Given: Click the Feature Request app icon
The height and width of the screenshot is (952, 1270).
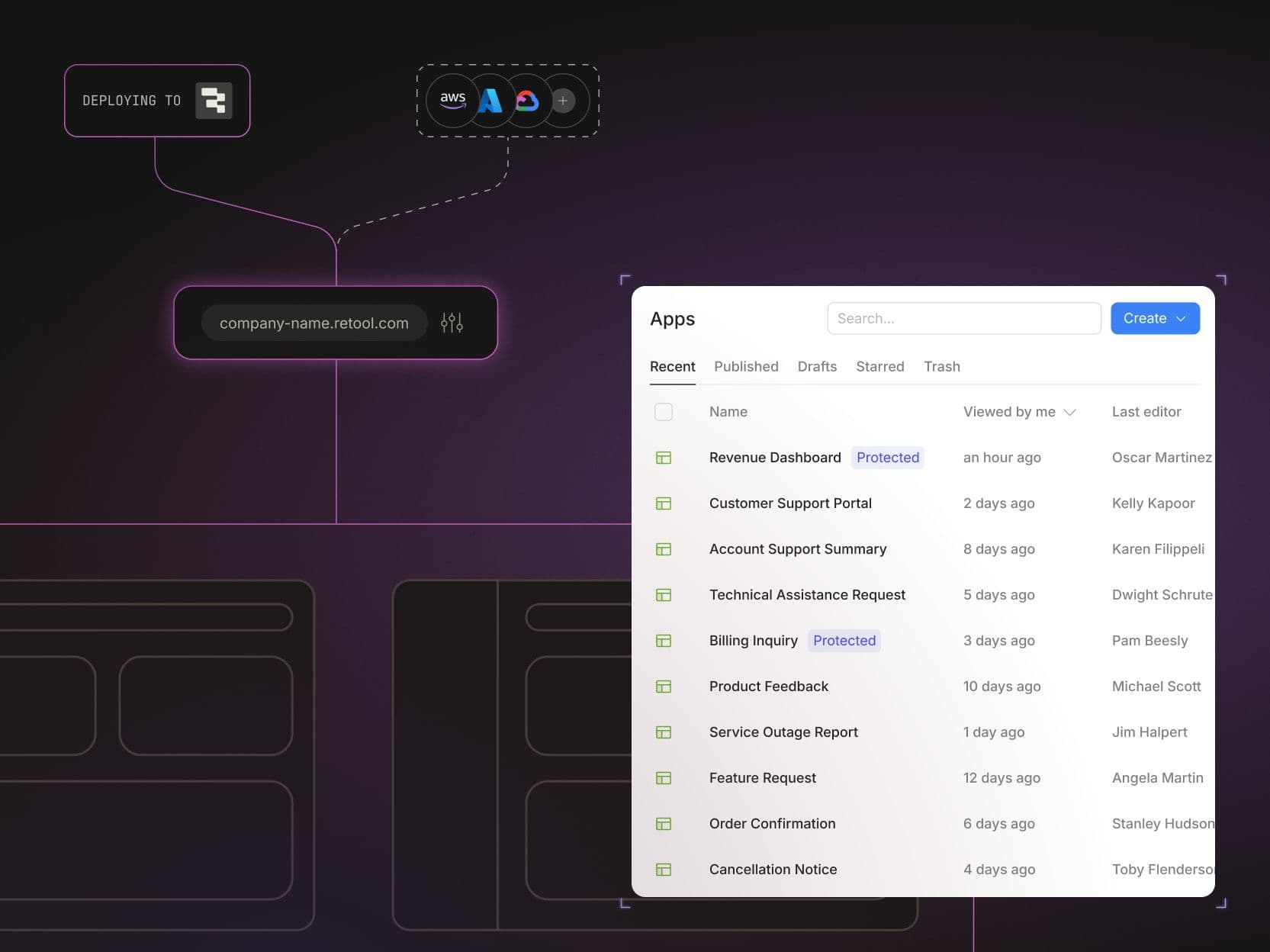Looking at the screenshot, I should [x=664, y=778].
